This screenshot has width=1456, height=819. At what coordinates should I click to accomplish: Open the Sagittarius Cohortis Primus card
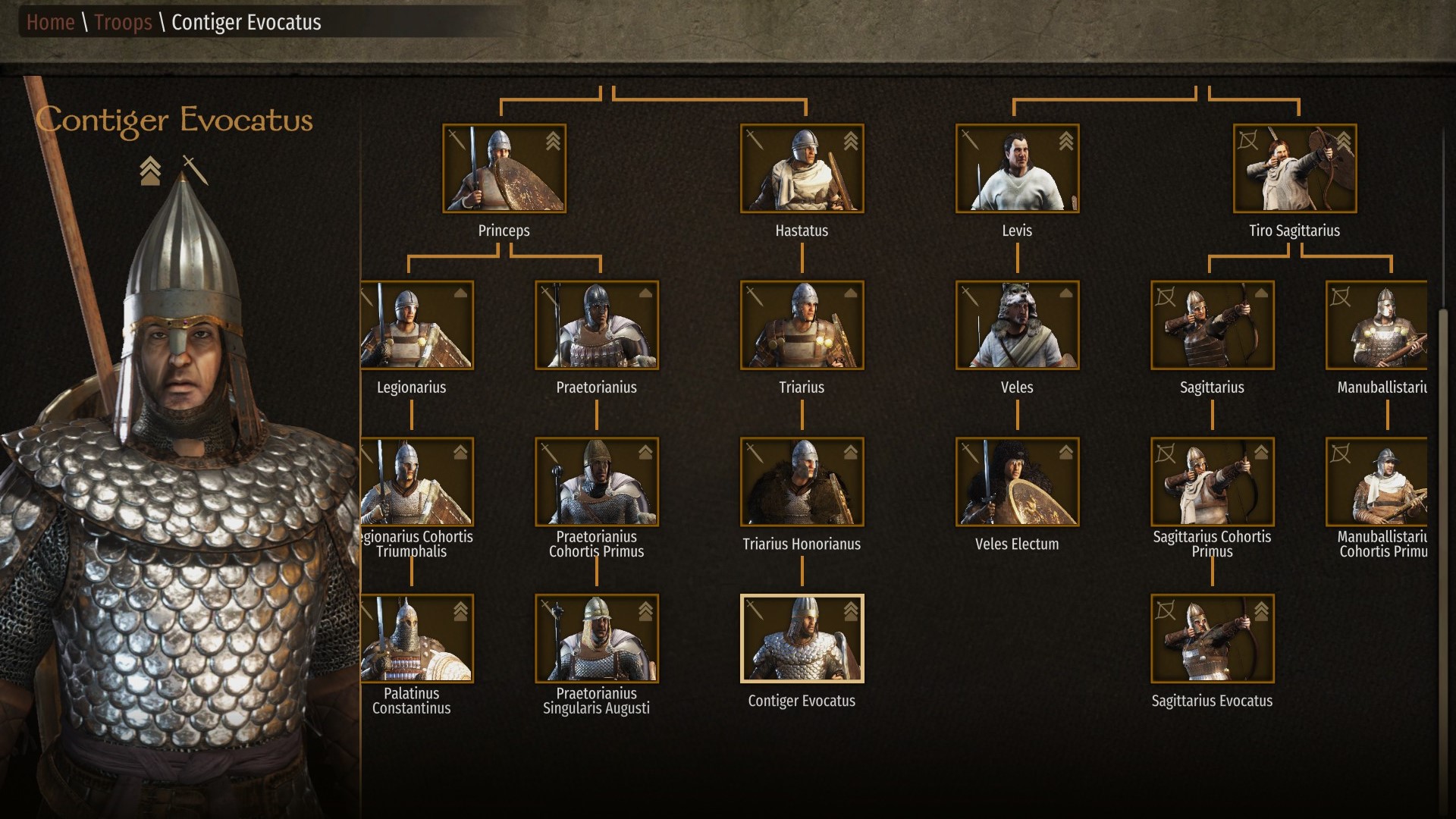pyautogui.click(x=1212, y=482)
